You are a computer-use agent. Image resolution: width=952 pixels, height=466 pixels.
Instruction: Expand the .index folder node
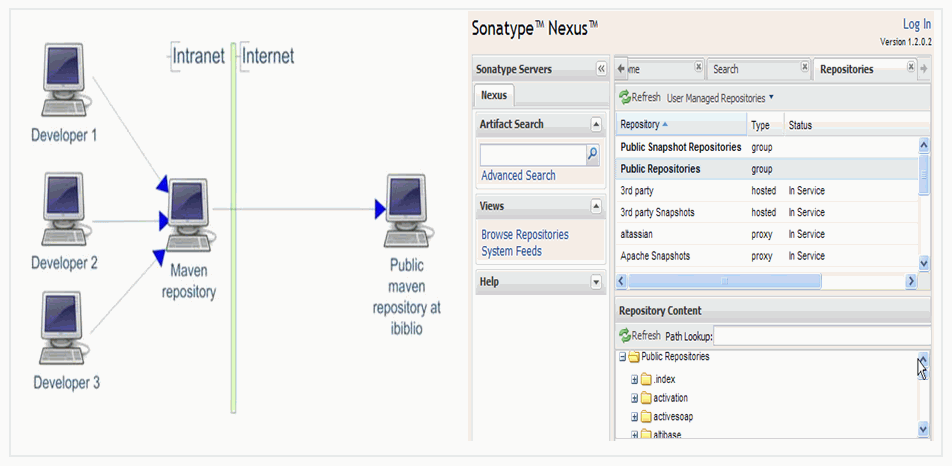(634, 380)
